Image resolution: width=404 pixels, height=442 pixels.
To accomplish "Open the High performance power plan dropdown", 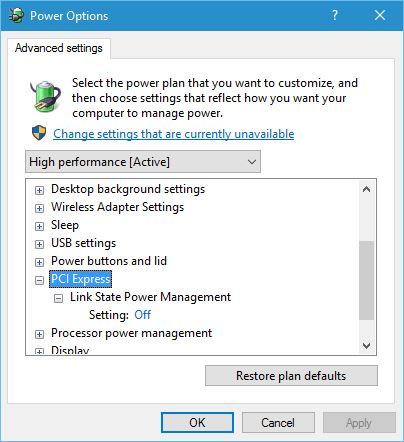I will click(x=143, y=162).
